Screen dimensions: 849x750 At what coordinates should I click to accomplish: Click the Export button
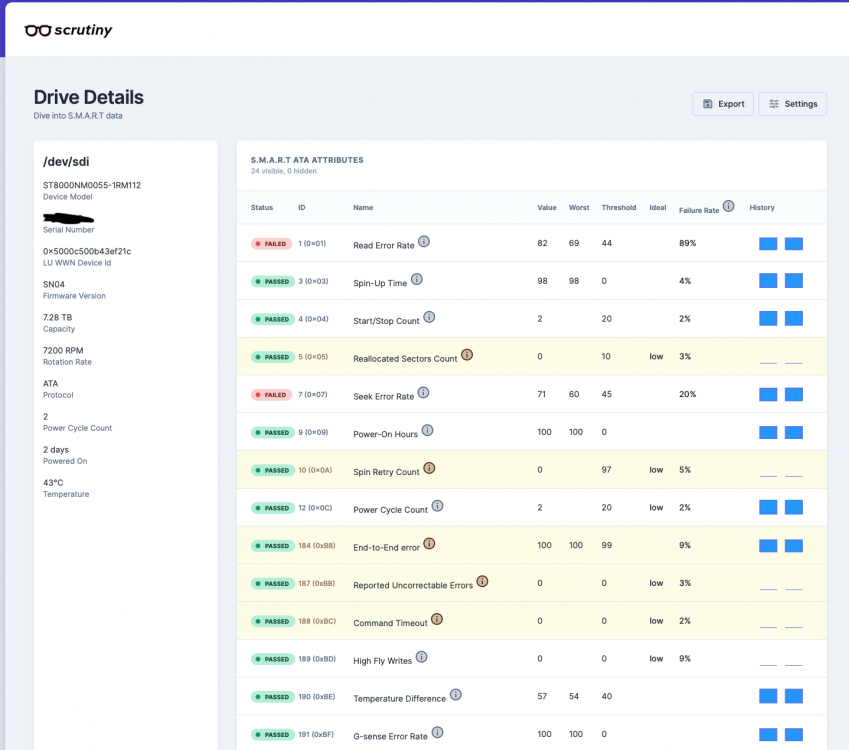(x=723, y=104)
